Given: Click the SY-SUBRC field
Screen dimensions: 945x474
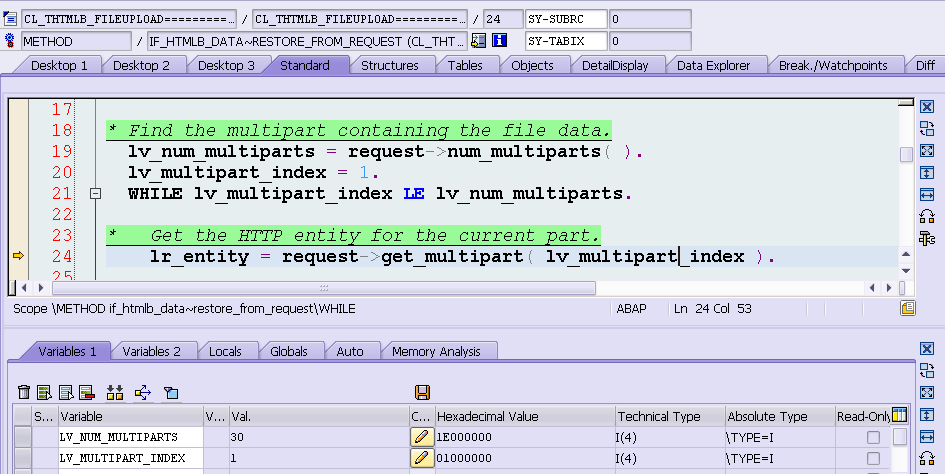Looking at the screenshot, I should pos(566,19).
